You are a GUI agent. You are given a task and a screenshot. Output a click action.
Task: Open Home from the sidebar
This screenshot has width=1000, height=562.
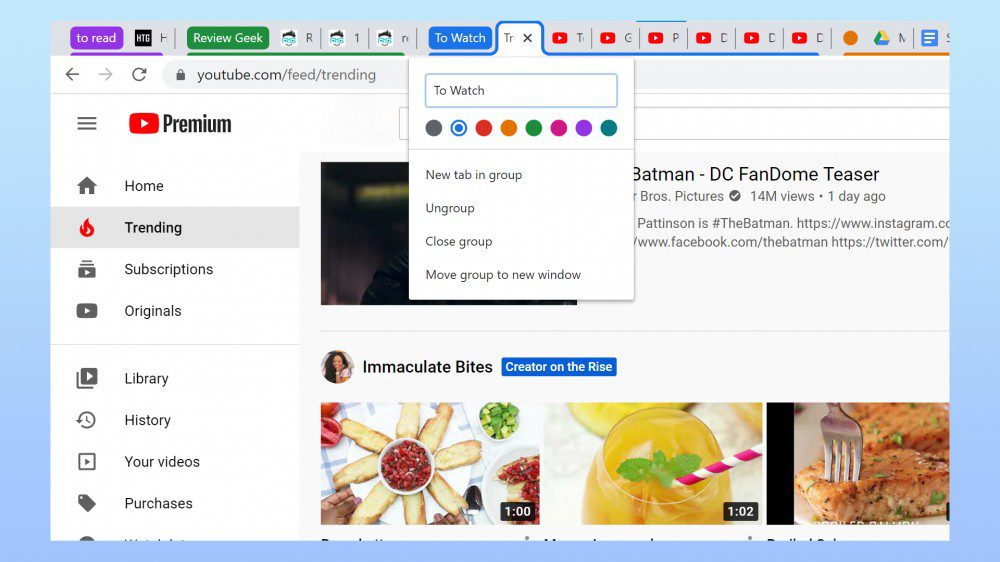coord(143,186)
